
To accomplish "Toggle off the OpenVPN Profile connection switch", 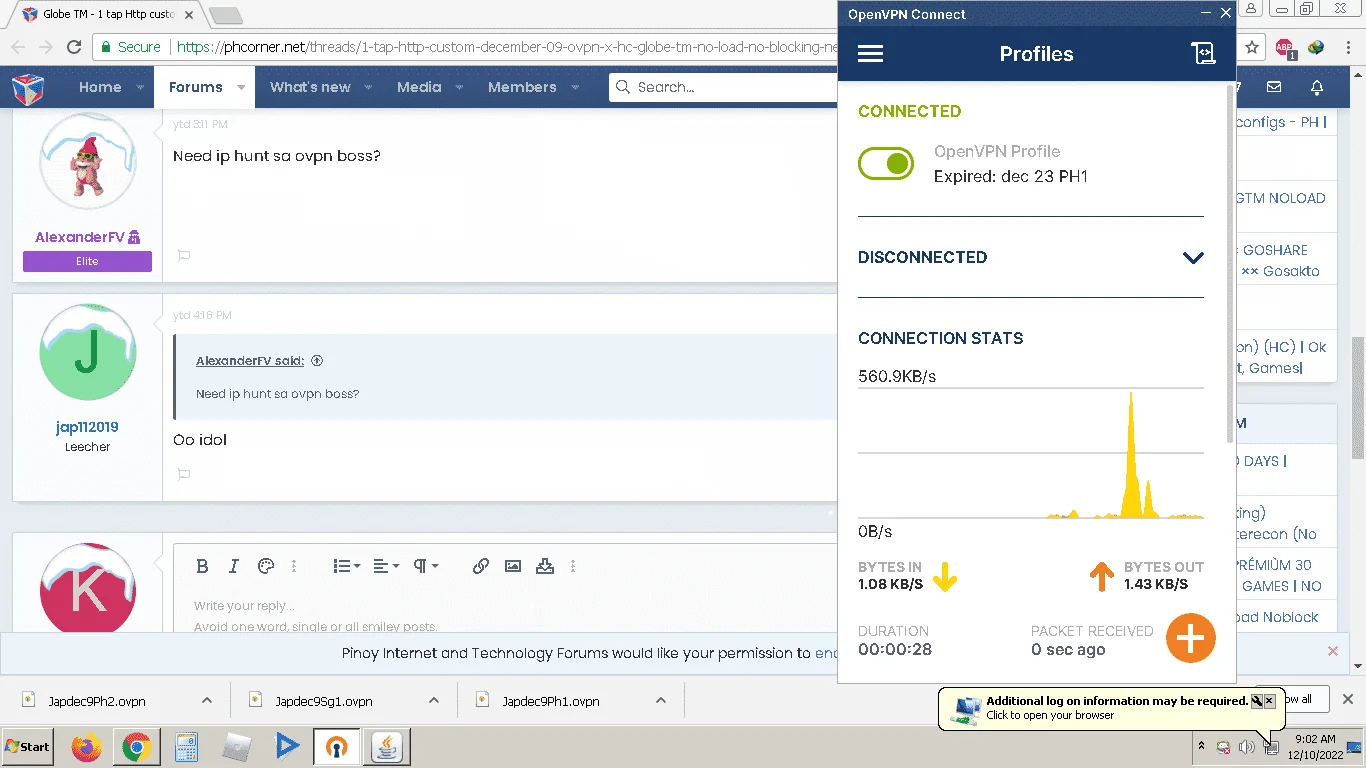I will point(886,163).
